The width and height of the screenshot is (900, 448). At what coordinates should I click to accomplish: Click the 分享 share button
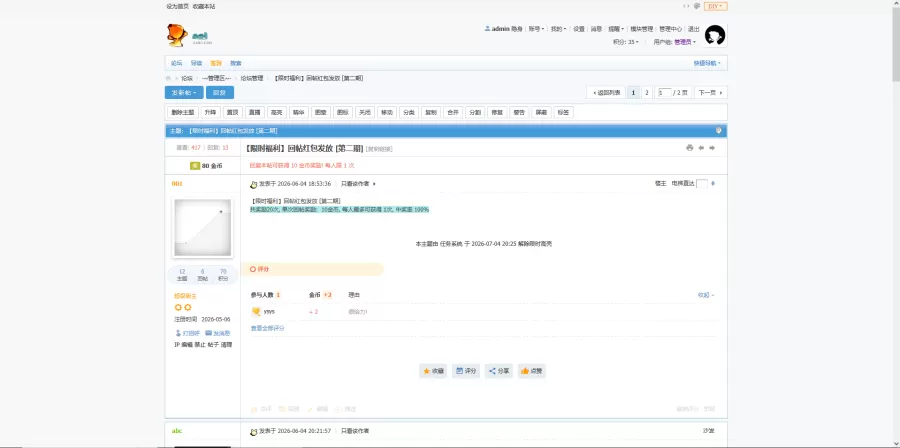(x=499, y=371)
